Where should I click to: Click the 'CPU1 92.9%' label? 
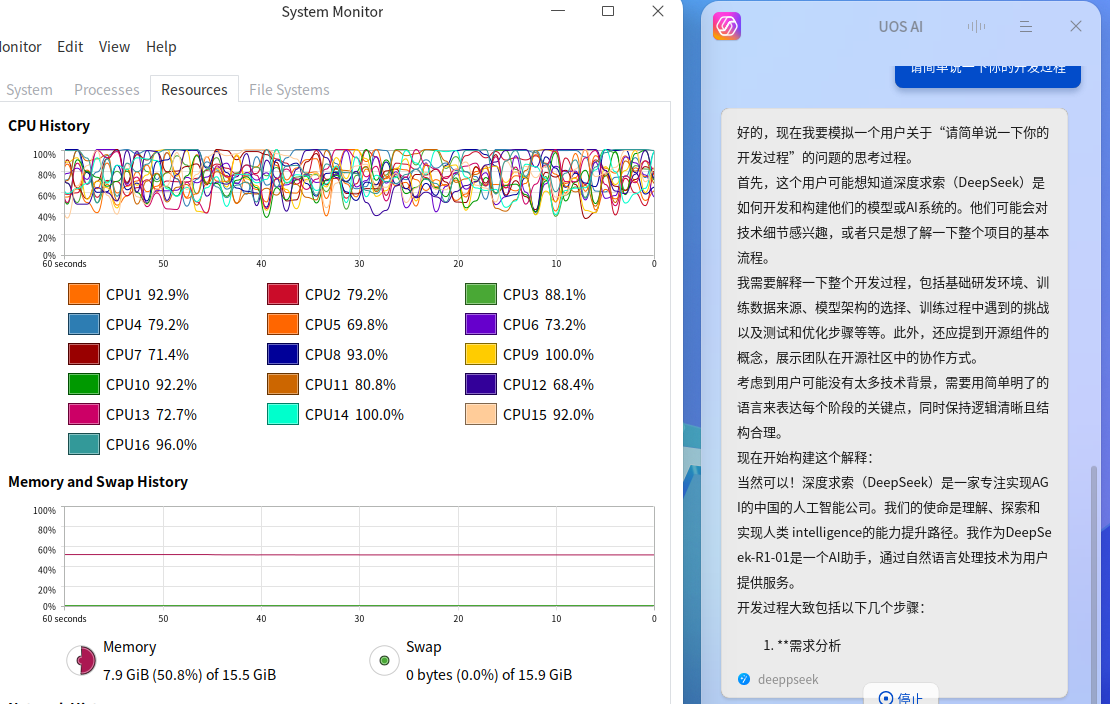(x=147, y=294)
